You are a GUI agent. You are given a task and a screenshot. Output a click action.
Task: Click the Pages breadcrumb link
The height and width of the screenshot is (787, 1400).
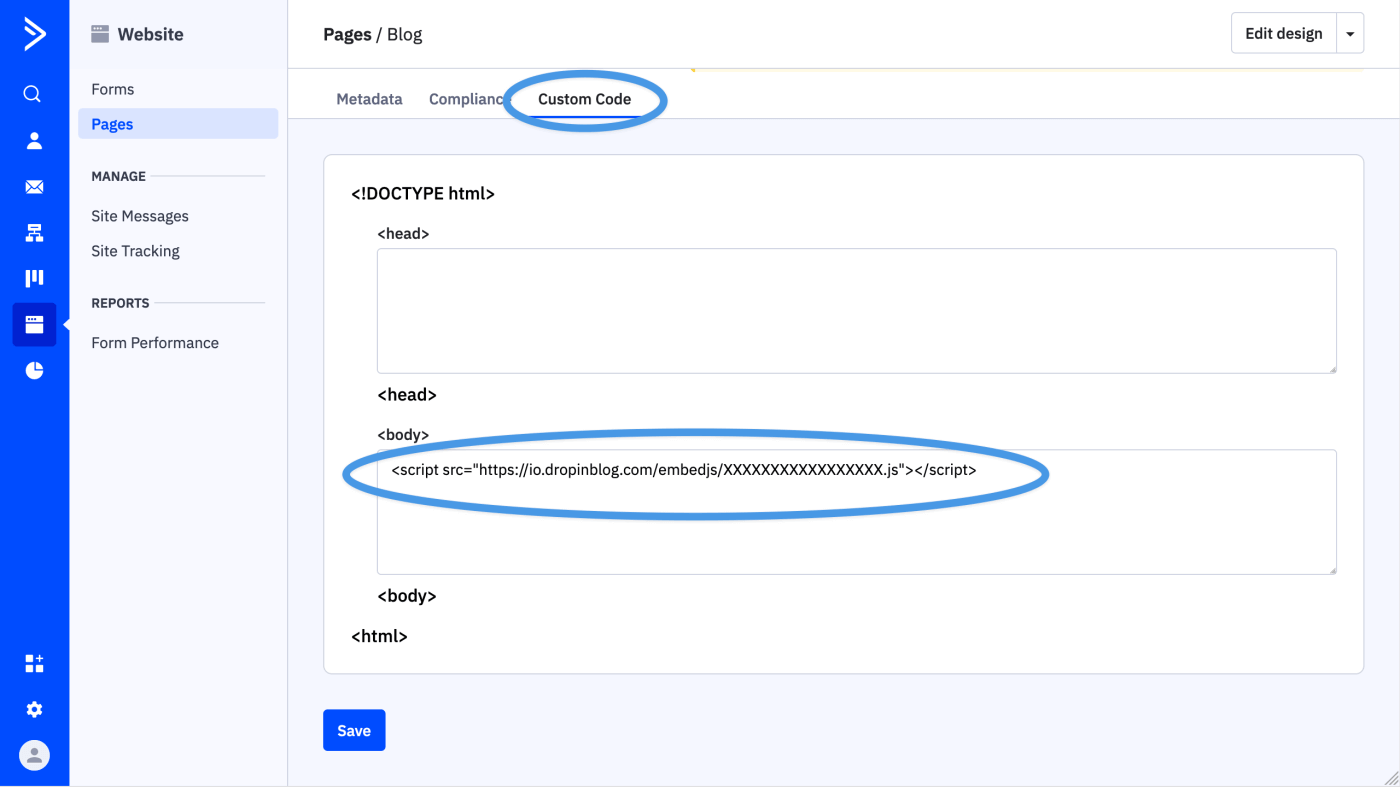tap(347, 34)
